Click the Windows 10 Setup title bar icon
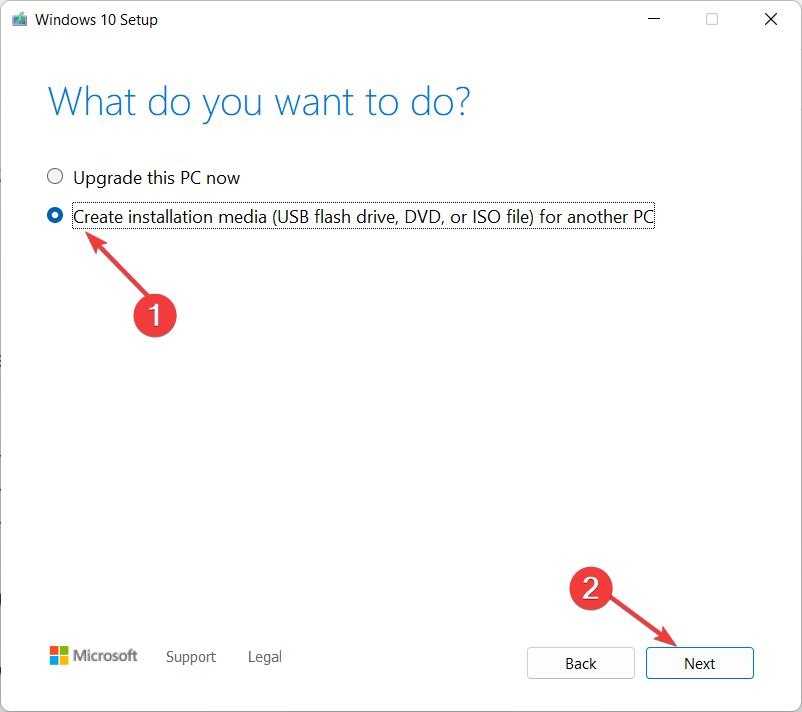802x712 pixels. coord(19,19)
